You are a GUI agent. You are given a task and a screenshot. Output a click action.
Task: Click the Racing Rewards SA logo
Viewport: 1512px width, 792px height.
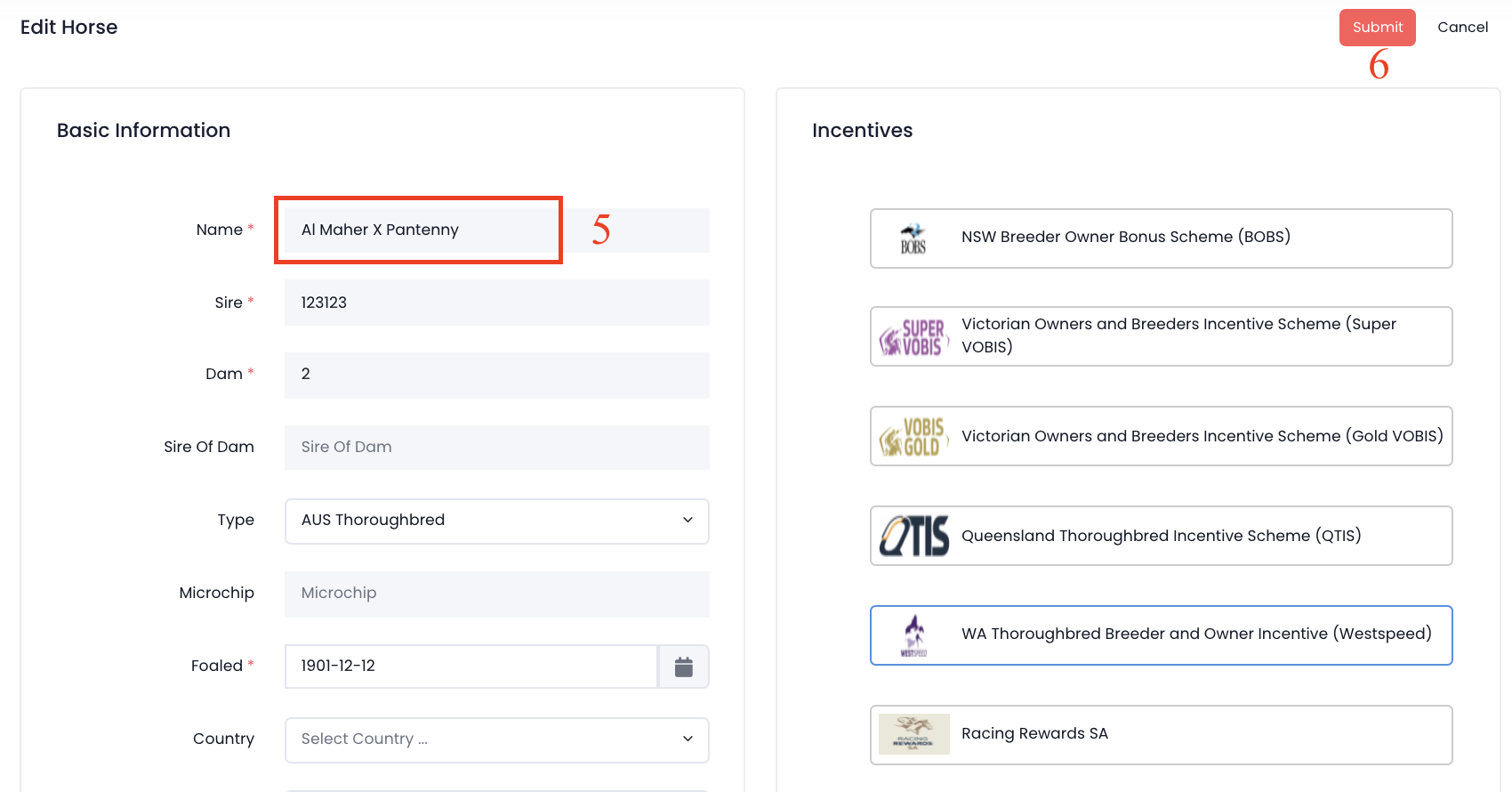click(913, 734)
